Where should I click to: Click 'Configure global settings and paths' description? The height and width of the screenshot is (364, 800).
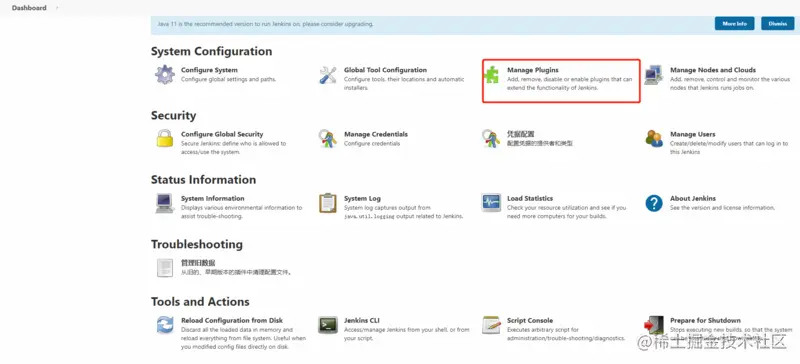pyautogui.click(x=229, y=80)
